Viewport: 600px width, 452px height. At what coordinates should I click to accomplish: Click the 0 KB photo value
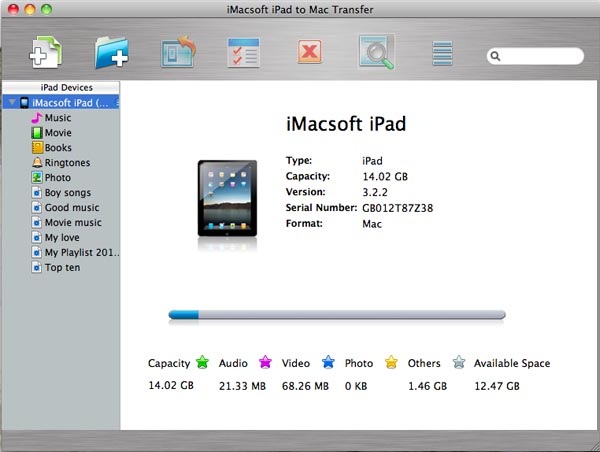point(356,386)
